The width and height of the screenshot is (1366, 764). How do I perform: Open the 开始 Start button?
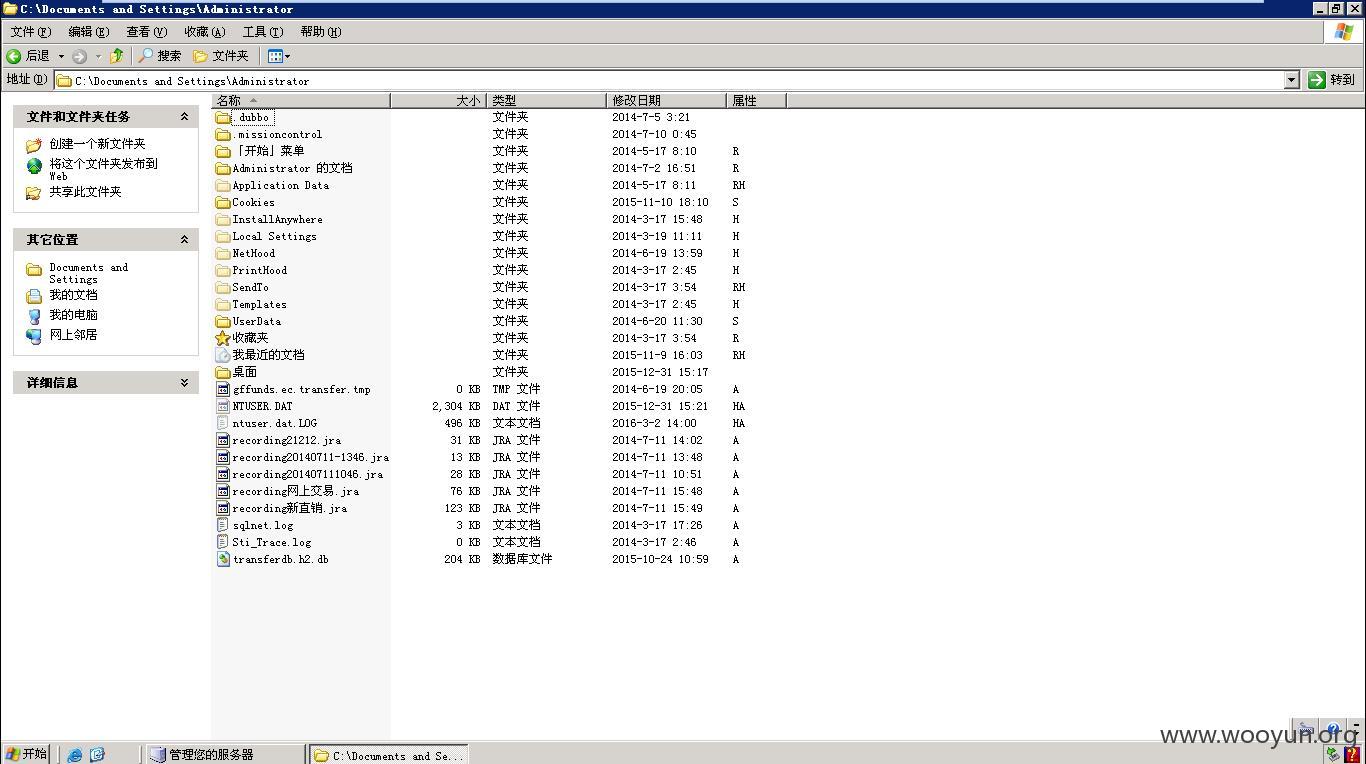(x=26, y=754)
